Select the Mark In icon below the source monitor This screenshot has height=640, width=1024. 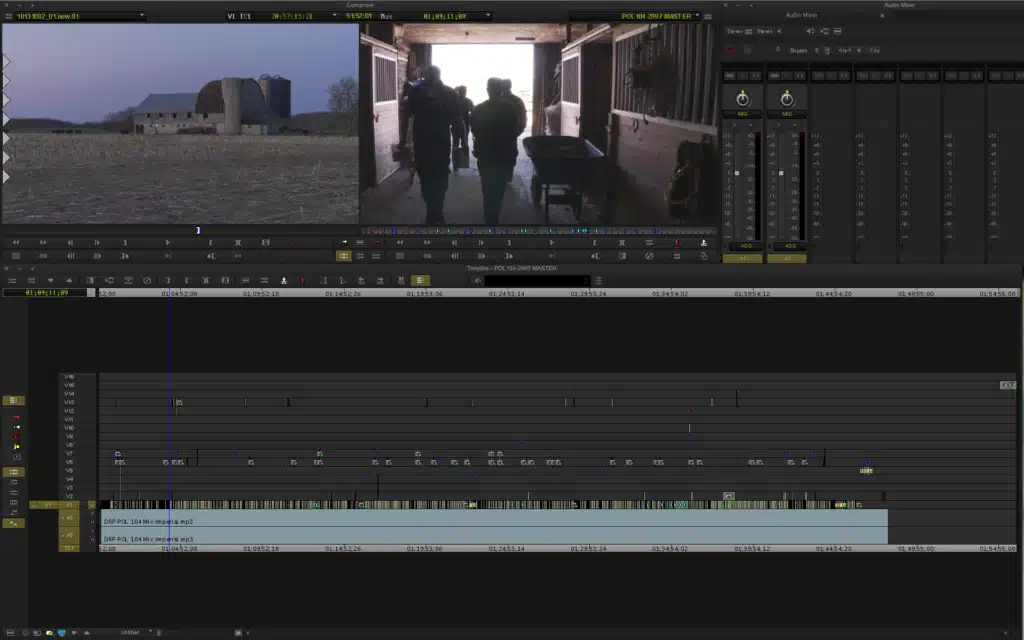coord(210,241)
